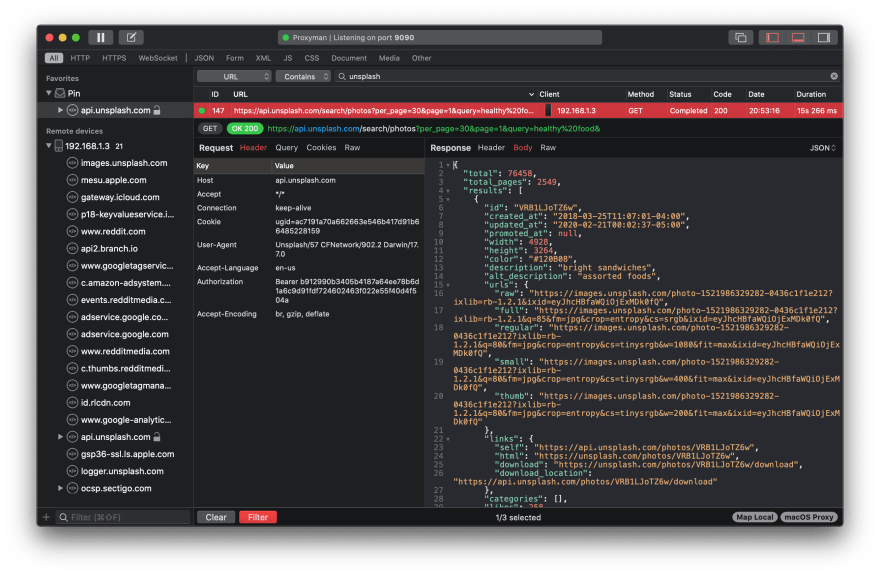The image size is (880, 575).
Task: Collapse the JSON links object fold arrow
Action: [x=448, y=439]
